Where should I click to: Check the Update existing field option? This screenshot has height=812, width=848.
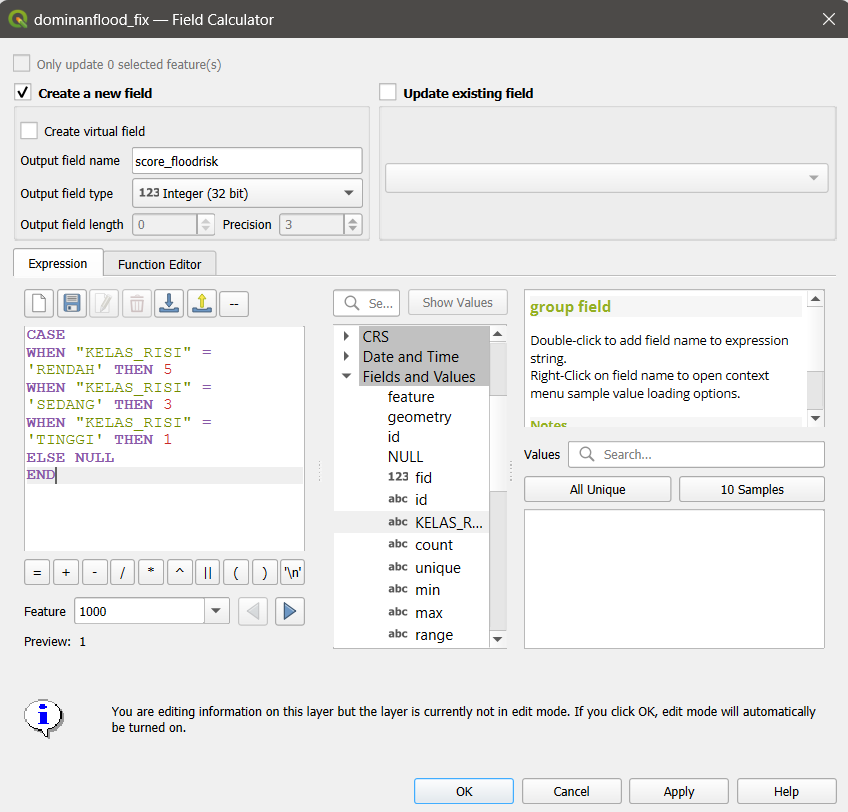[388, 93]
